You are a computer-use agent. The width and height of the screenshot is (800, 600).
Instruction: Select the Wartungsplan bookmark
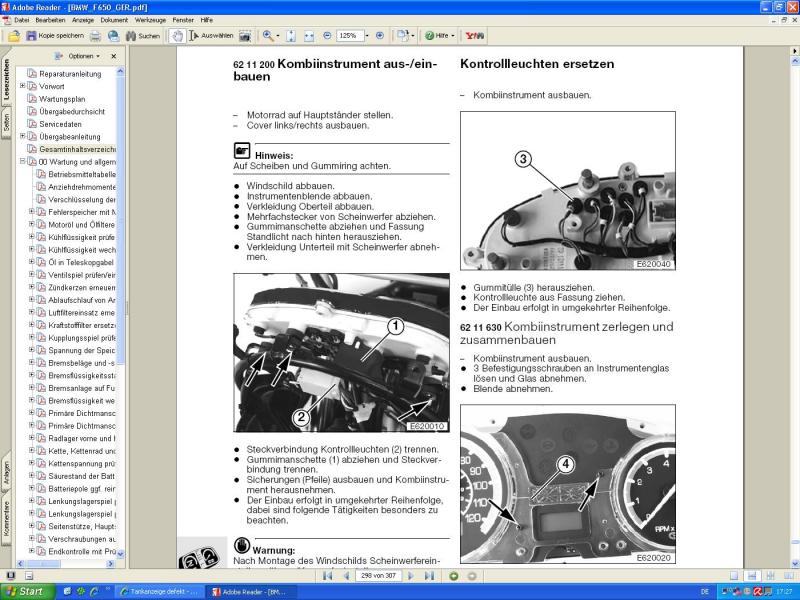[x=62, y=99]
